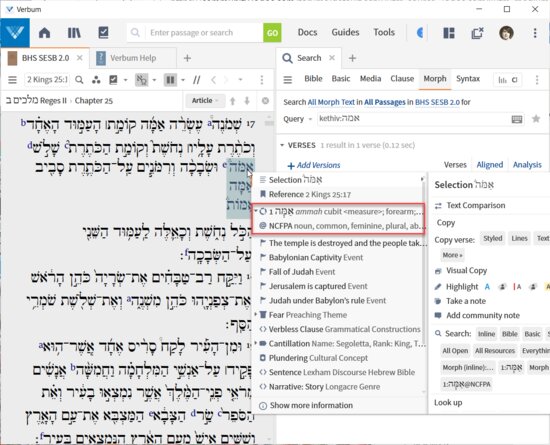Screen dimensions: 550x445
Task: Click the 2 Kings 25:1 reference box
Action: [x=47, y=80]
